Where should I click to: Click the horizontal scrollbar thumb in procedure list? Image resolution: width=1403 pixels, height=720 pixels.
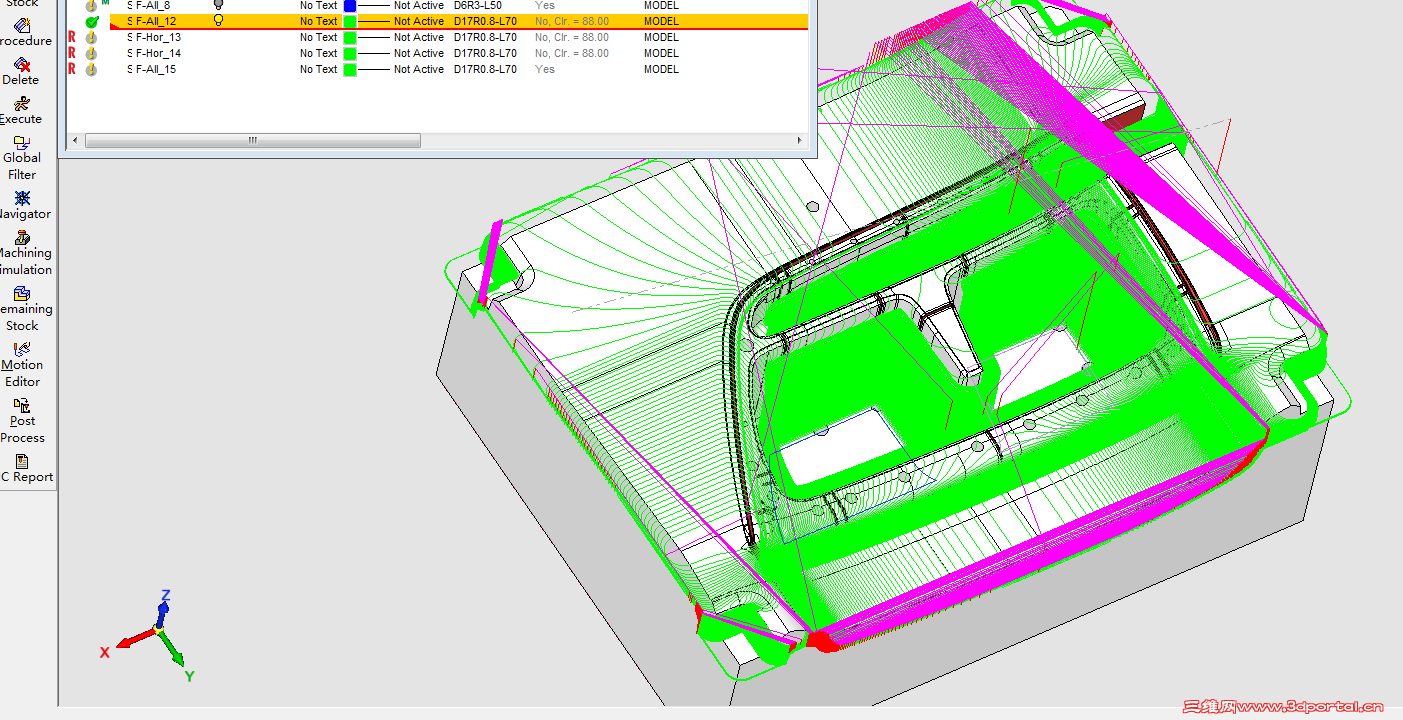pyautogui.click(x=253, y=141)
